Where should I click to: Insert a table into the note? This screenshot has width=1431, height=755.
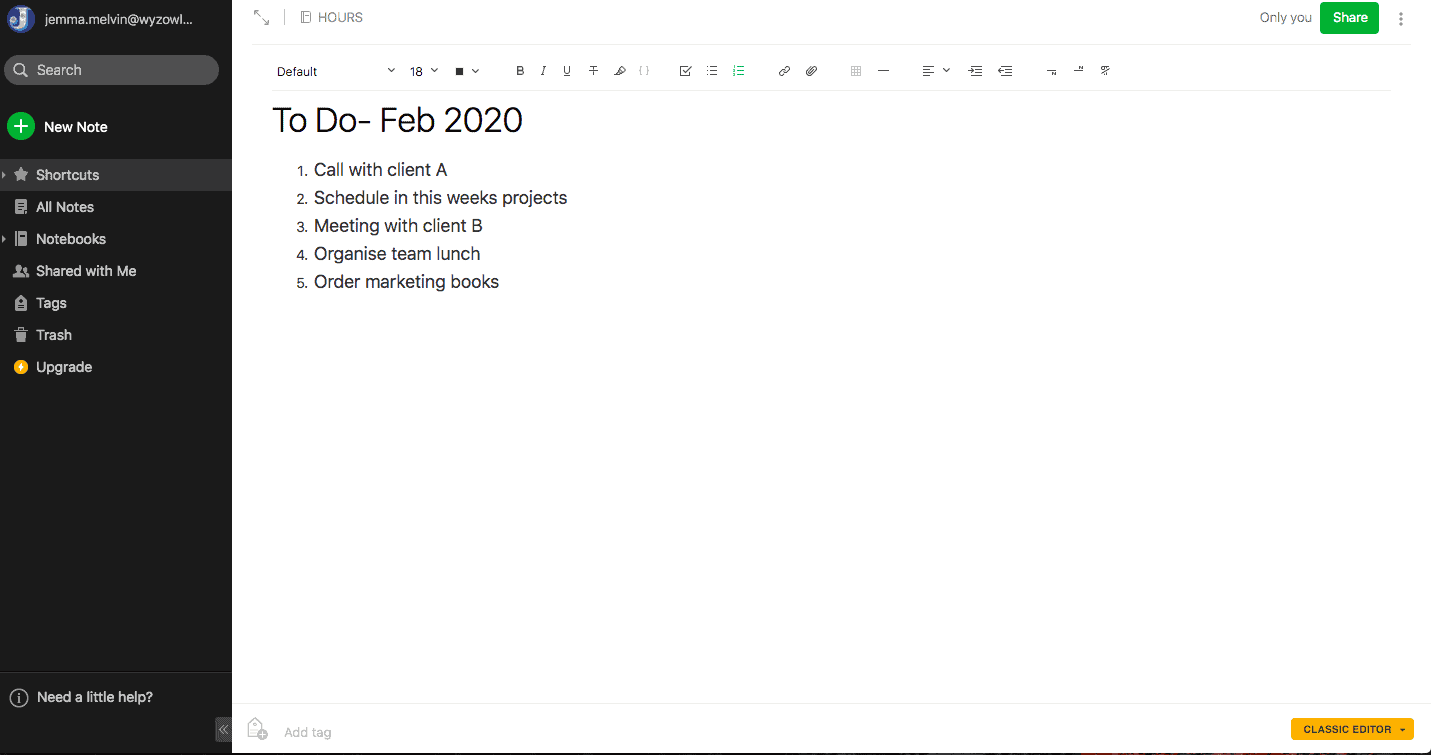click(855, 71)
